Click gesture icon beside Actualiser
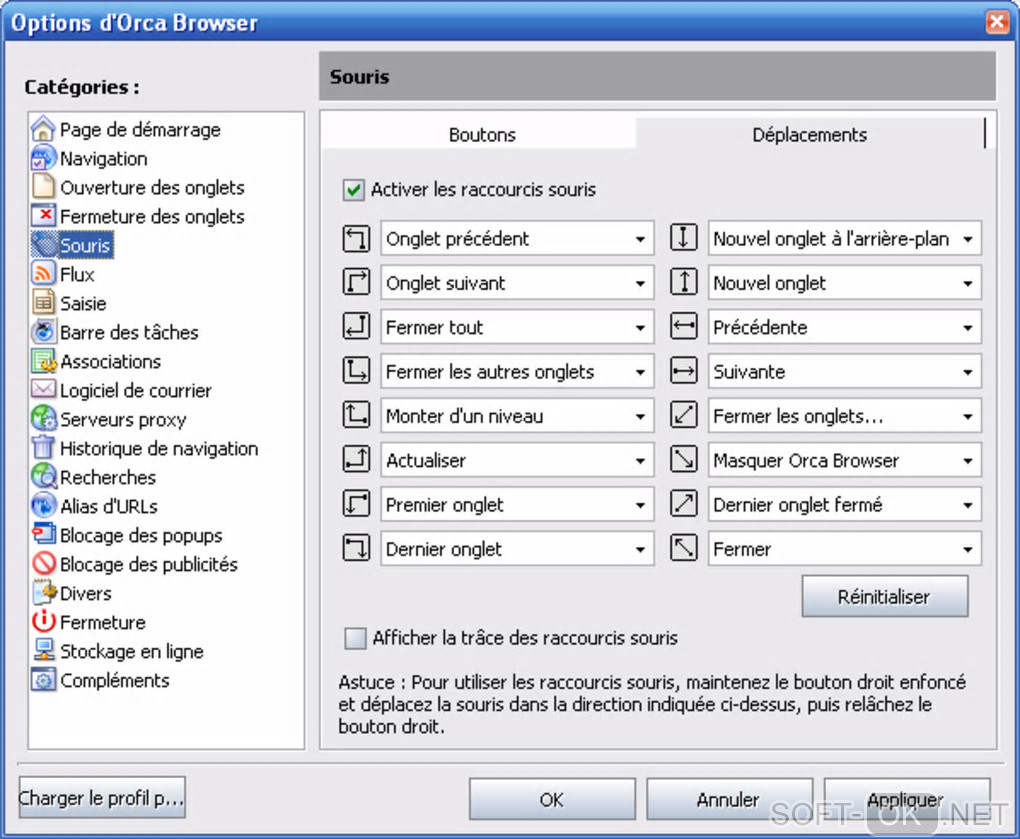This screenshot has width=1020, height=839. (356, 460)
